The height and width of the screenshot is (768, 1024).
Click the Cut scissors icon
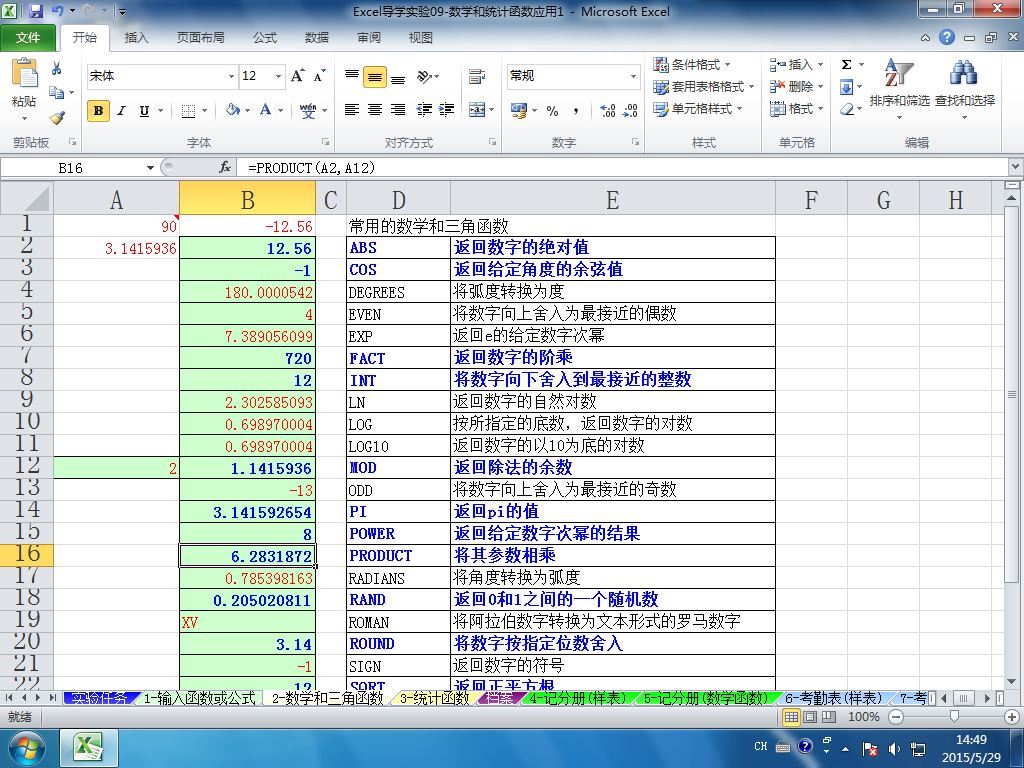point(57,69)
